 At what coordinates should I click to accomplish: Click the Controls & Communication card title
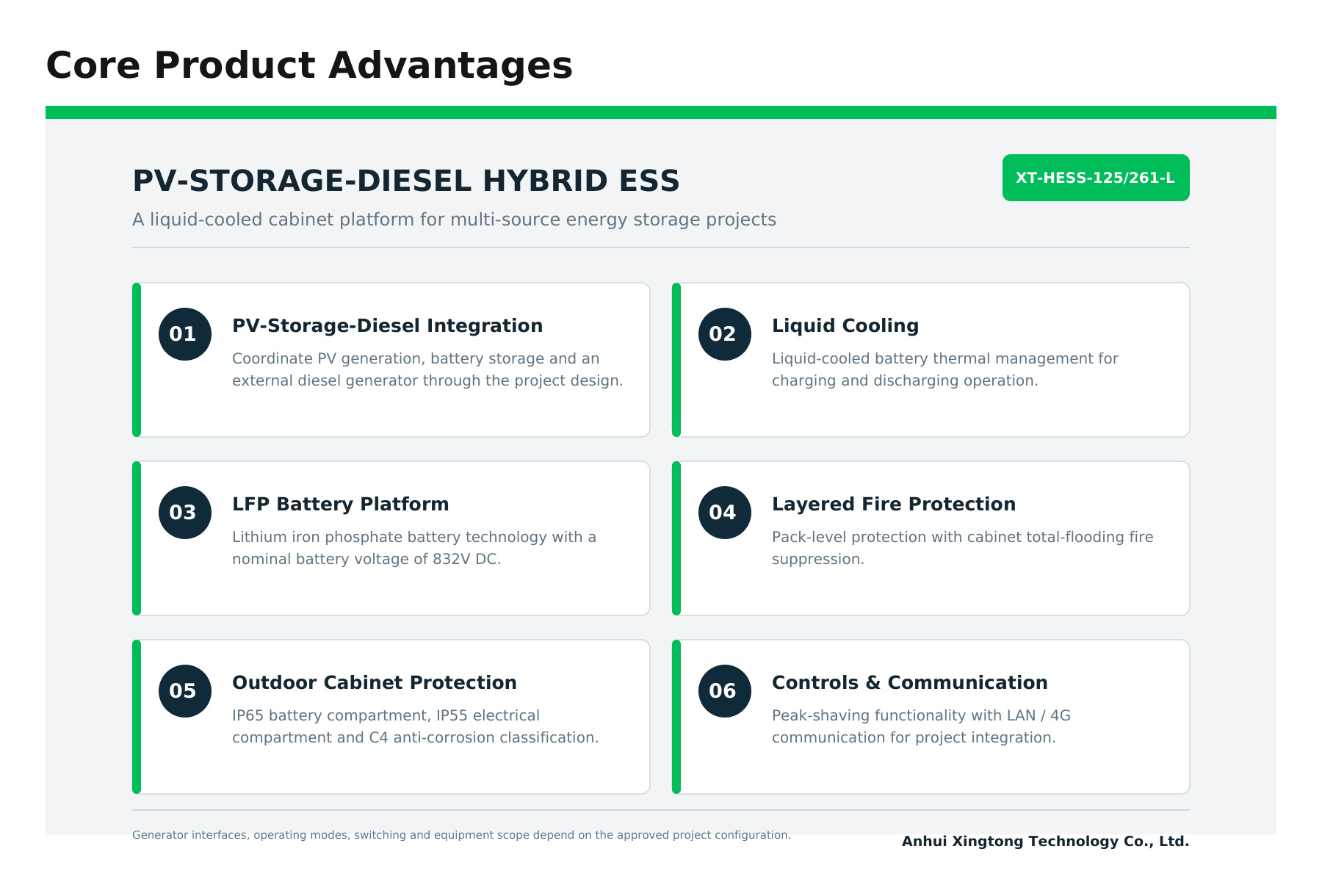point(910,683)
